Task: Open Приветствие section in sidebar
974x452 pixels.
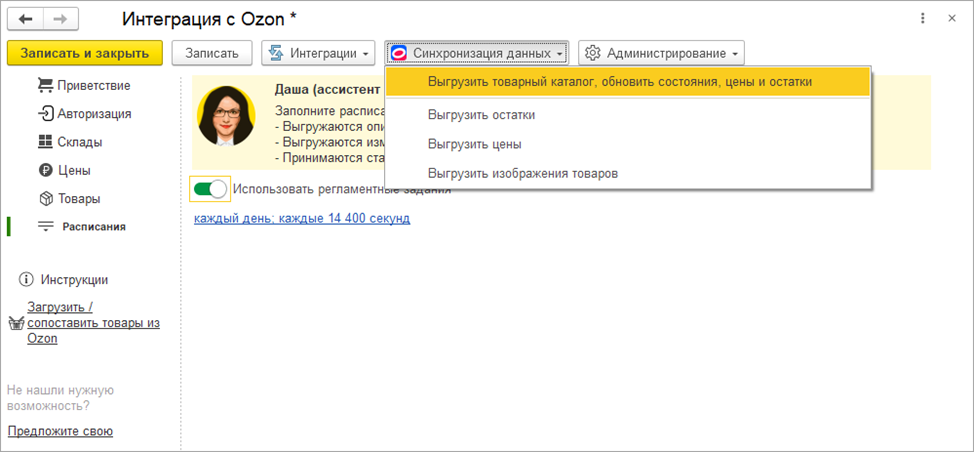Action: click(93, 85)
